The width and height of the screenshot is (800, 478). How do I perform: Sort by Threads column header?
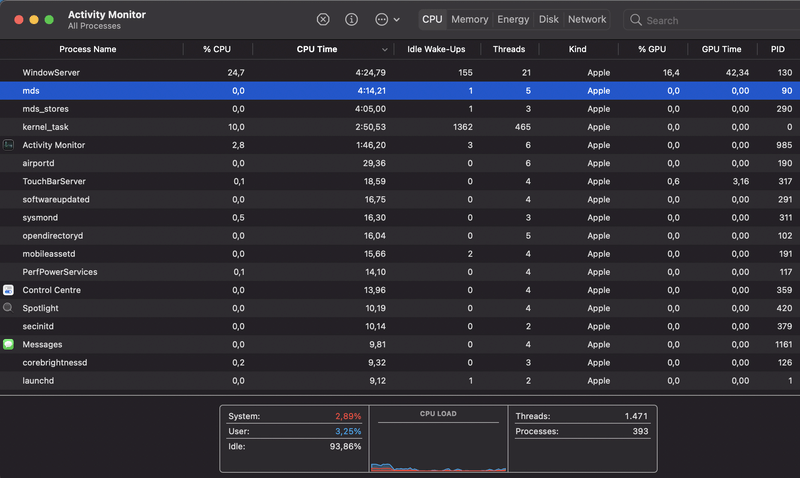click(509, 49)
